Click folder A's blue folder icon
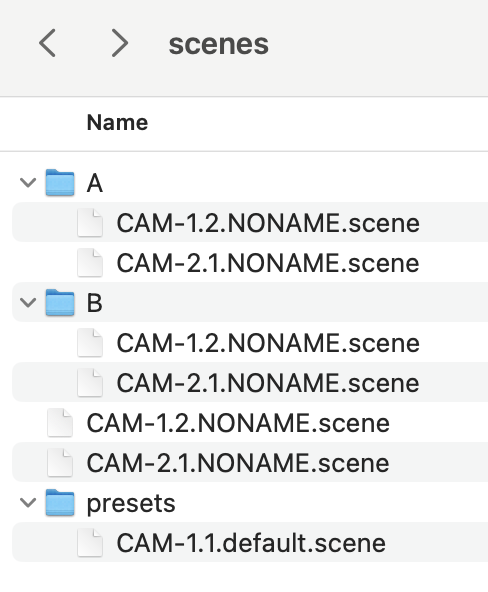488x592 pixels. tap(60, 183)
